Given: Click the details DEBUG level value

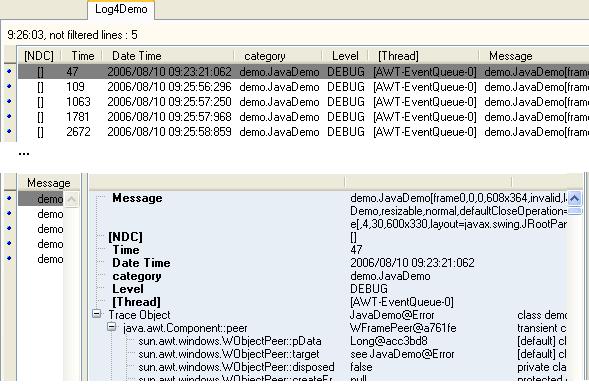Looking at the screenshot, I should (369, 289).
